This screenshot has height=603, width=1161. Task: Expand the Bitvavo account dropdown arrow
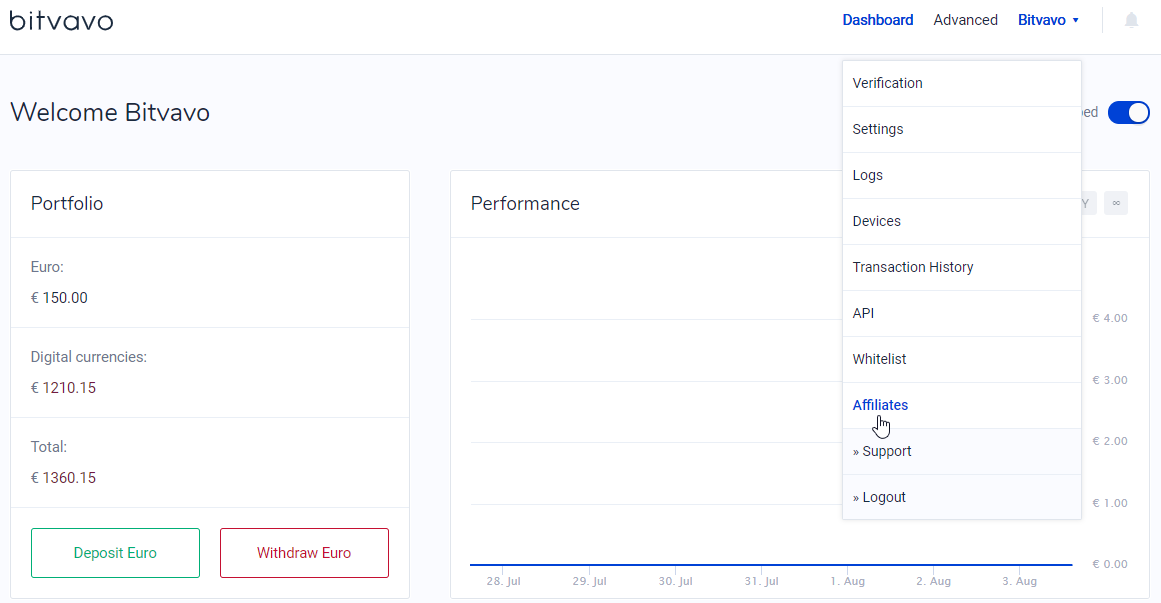[1076, 20]
